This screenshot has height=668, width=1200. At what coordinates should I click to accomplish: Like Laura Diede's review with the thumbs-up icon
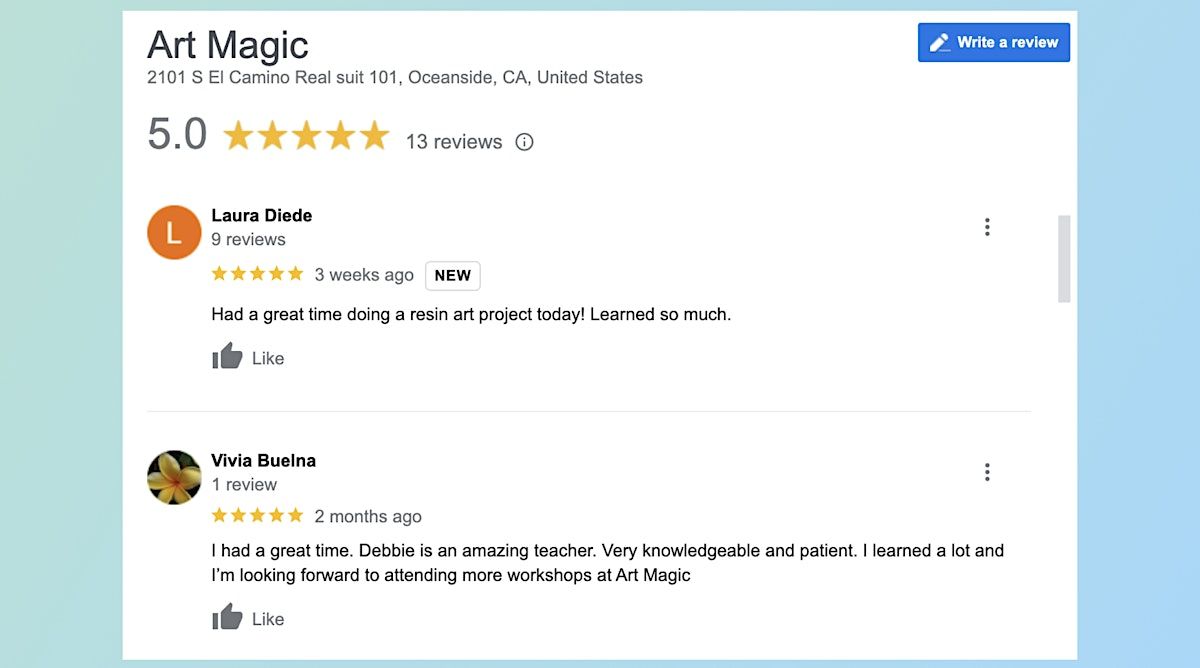coord(228,357)
